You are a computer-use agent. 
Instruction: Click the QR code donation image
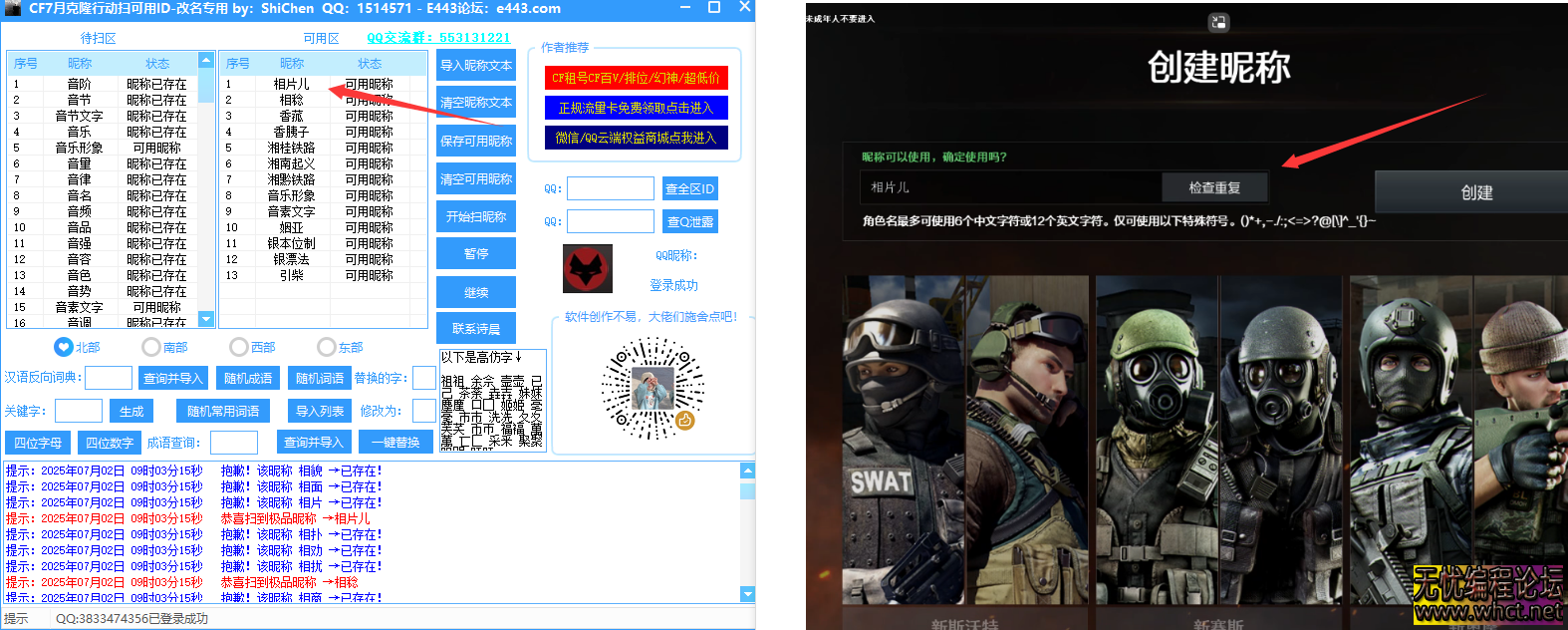tap(653, 388)
